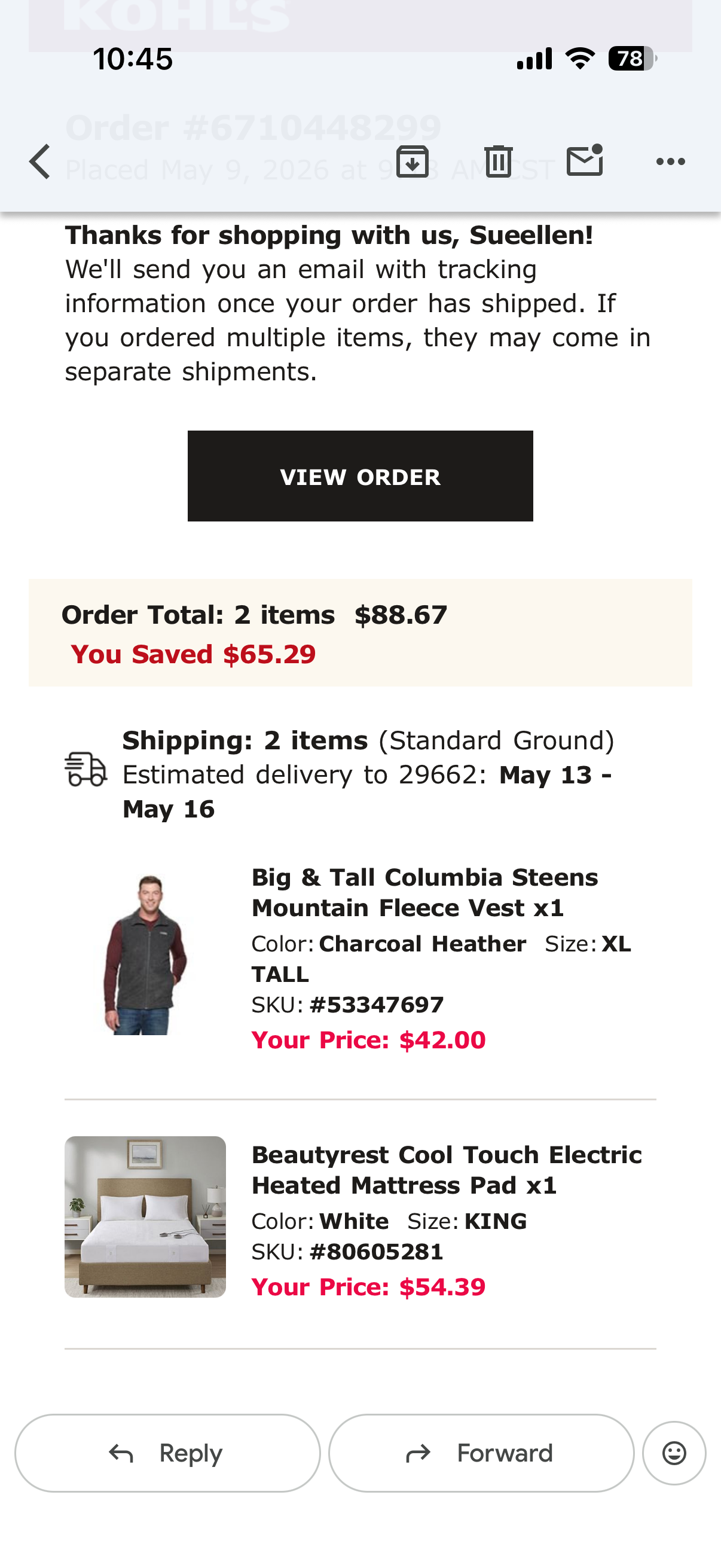The width and height of the screenshot is (721, 1568).
Task: Tap the battery level indicator
Action: tap(633, 59)
